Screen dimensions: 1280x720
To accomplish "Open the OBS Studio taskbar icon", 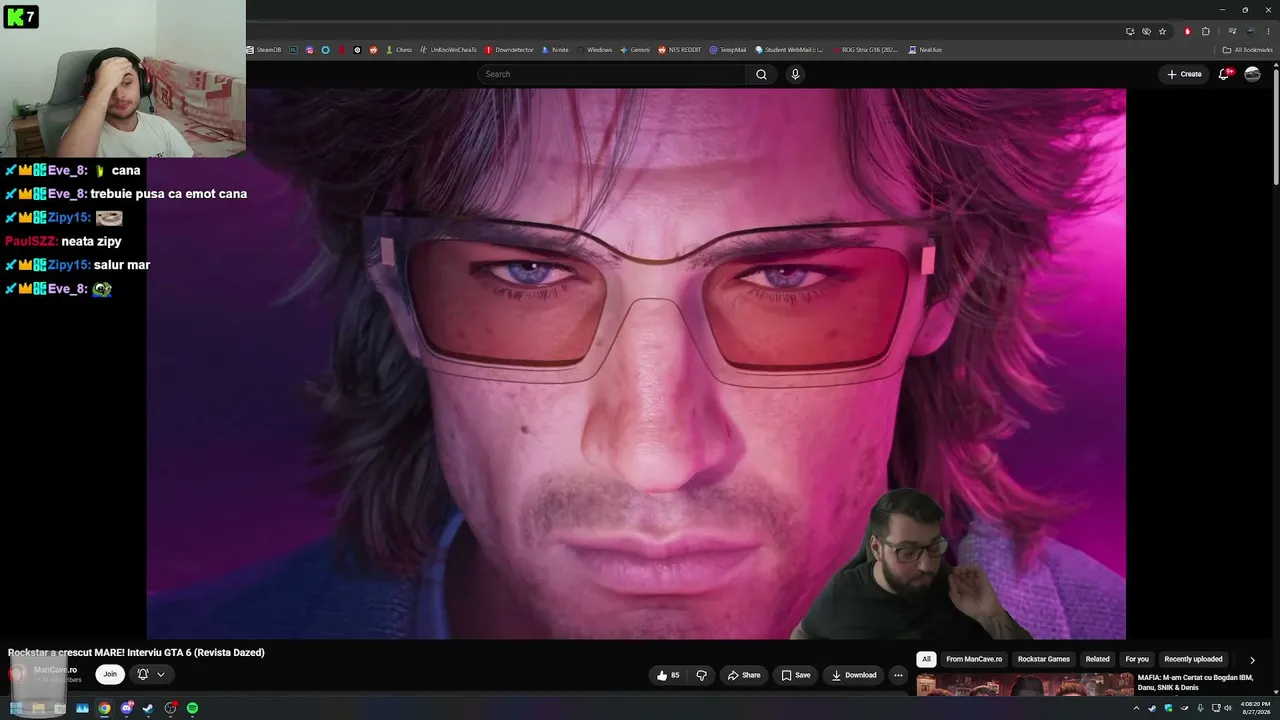I will [170, 708].
